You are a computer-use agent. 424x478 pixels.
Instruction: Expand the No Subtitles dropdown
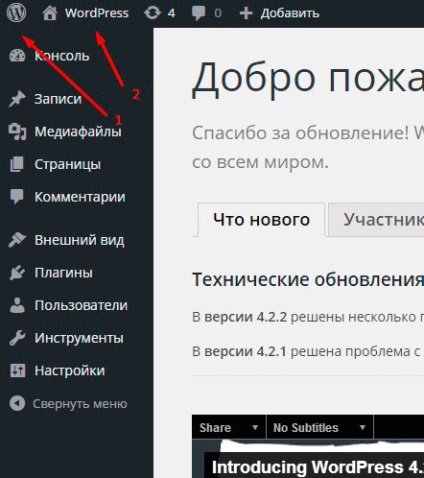(320, 427)
